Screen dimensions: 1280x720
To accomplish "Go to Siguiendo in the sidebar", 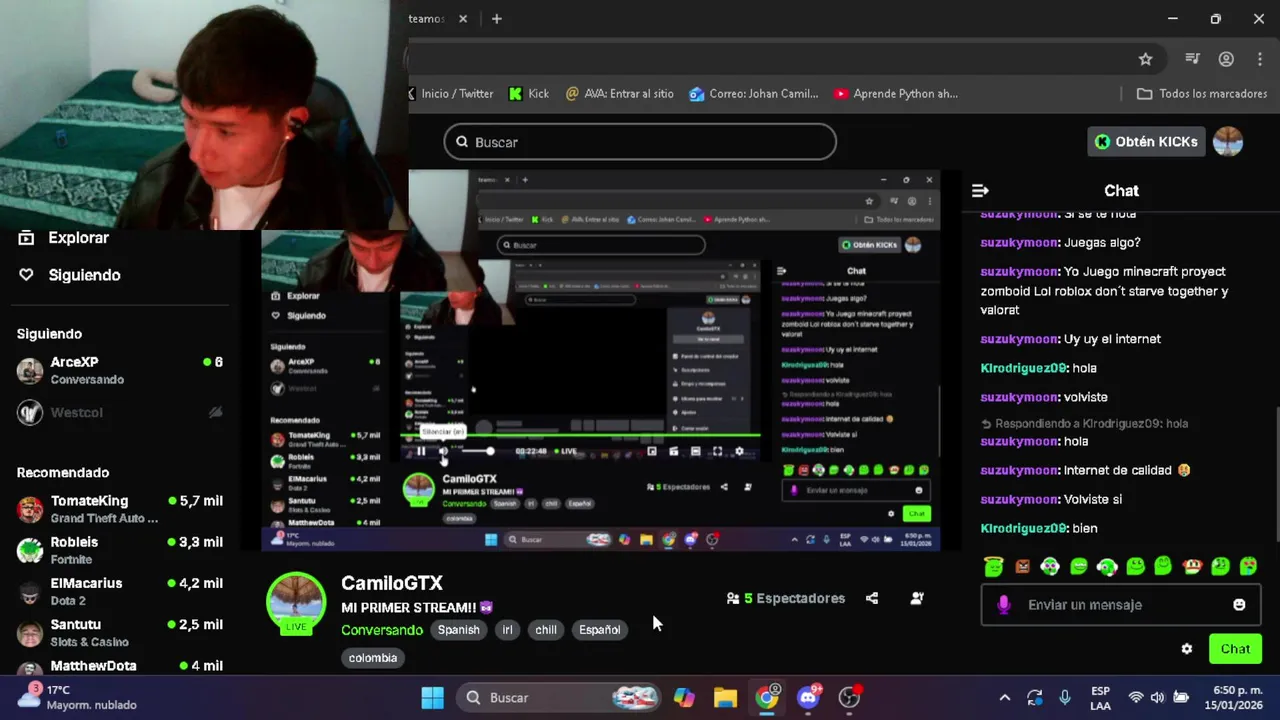I will (x=84, y=275).
